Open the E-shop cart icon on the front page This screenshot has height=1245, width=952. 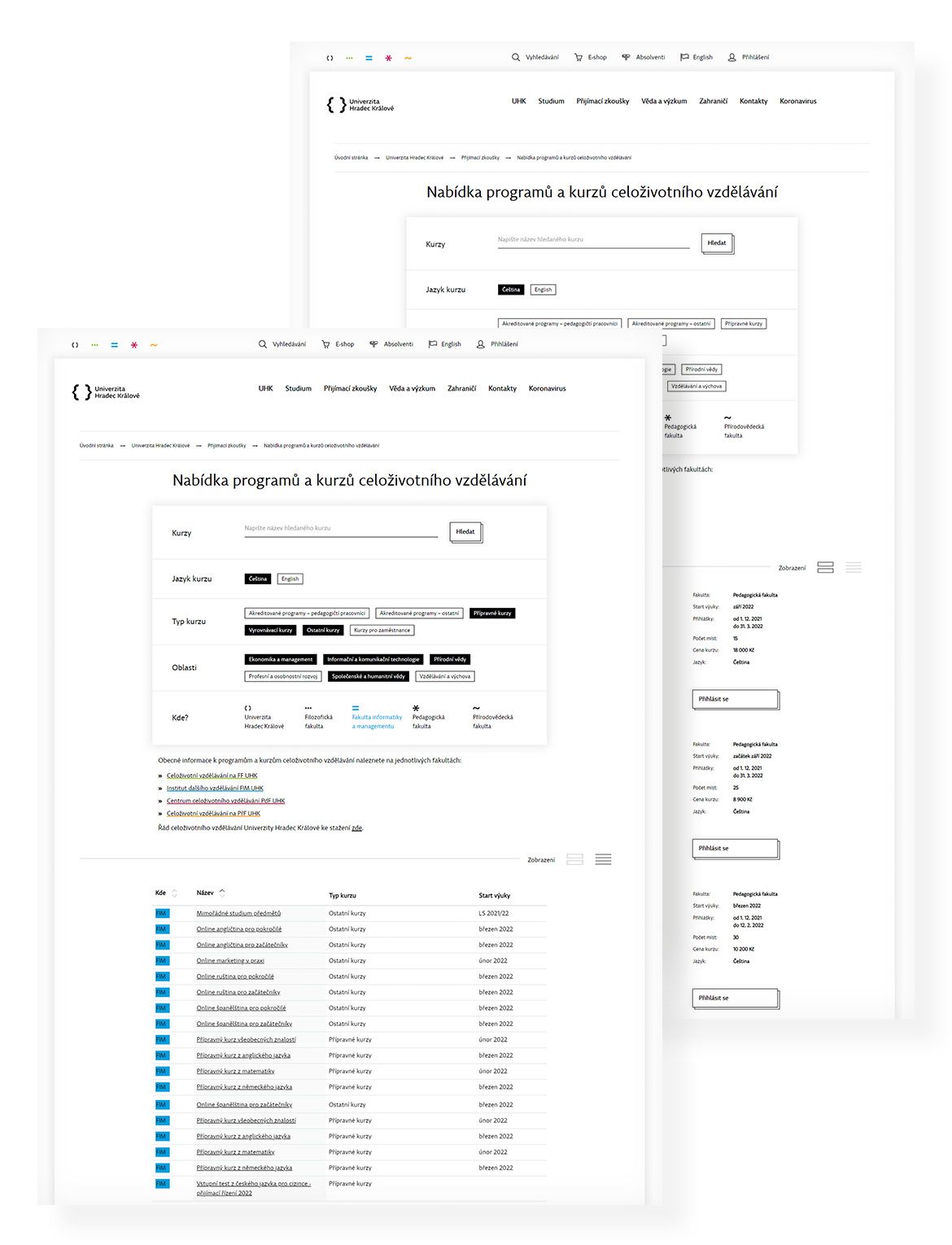point(325,344)
